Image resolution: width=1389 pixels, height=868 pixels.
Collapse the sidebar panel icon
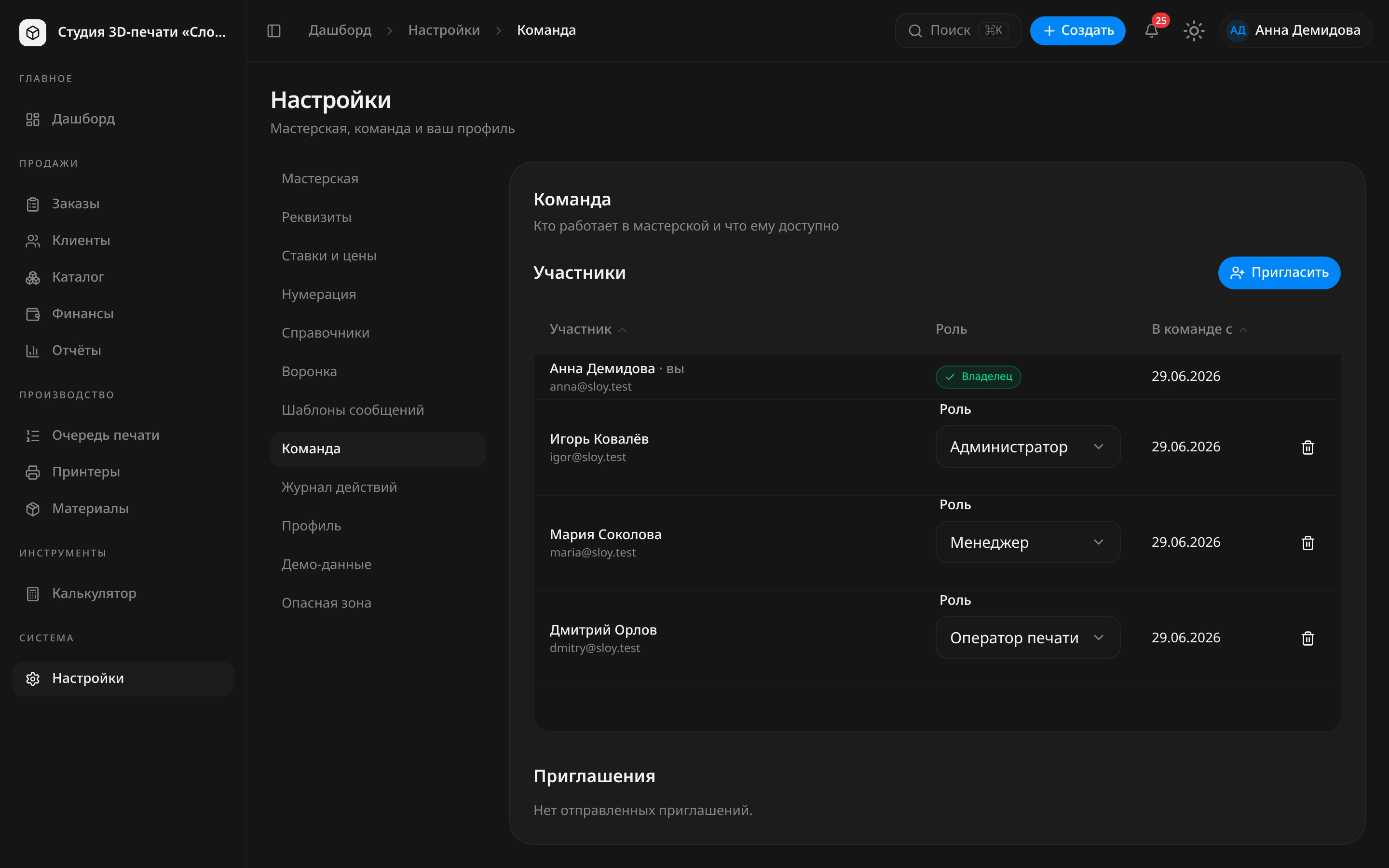(274, 30)
